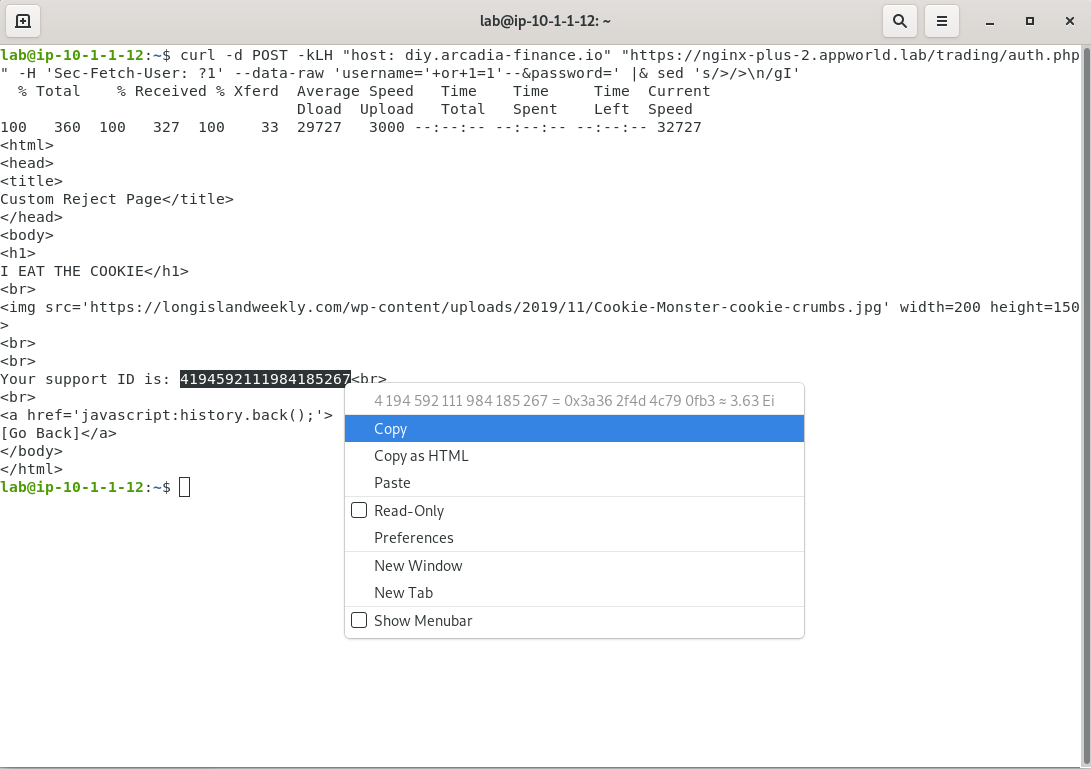Select Paste from the context menu
This screenshot has height=769, width=1091.
(574, 483)
